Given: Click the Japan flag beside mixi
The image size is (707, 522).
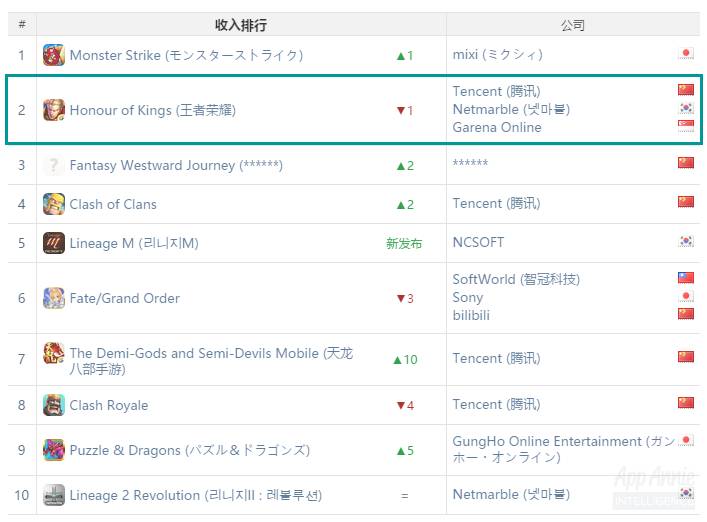Looking at the screenshot, I should point(686,54).
